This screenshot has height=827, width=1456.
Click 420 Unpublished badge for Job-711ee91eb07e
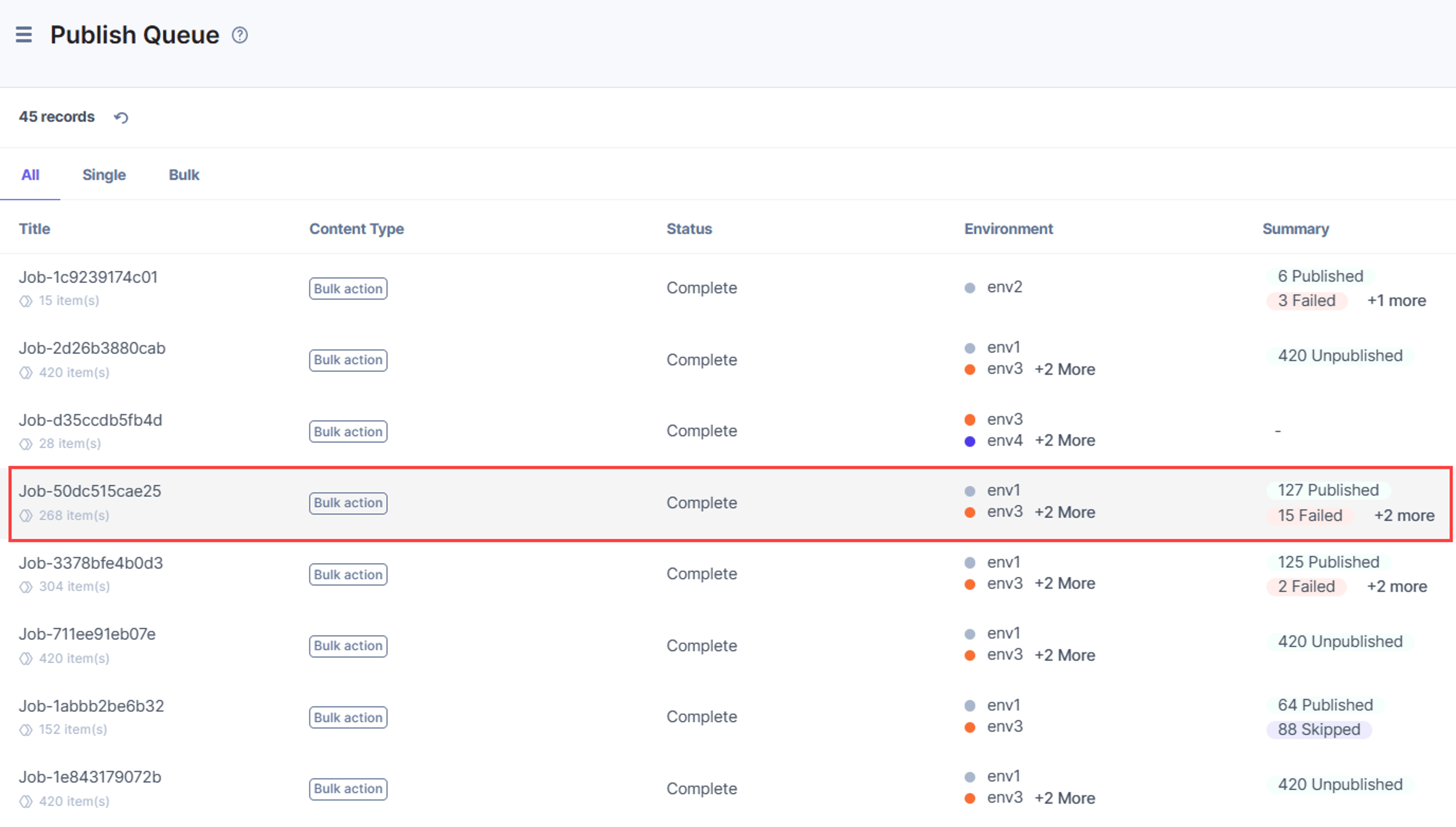click(1340, 642)
